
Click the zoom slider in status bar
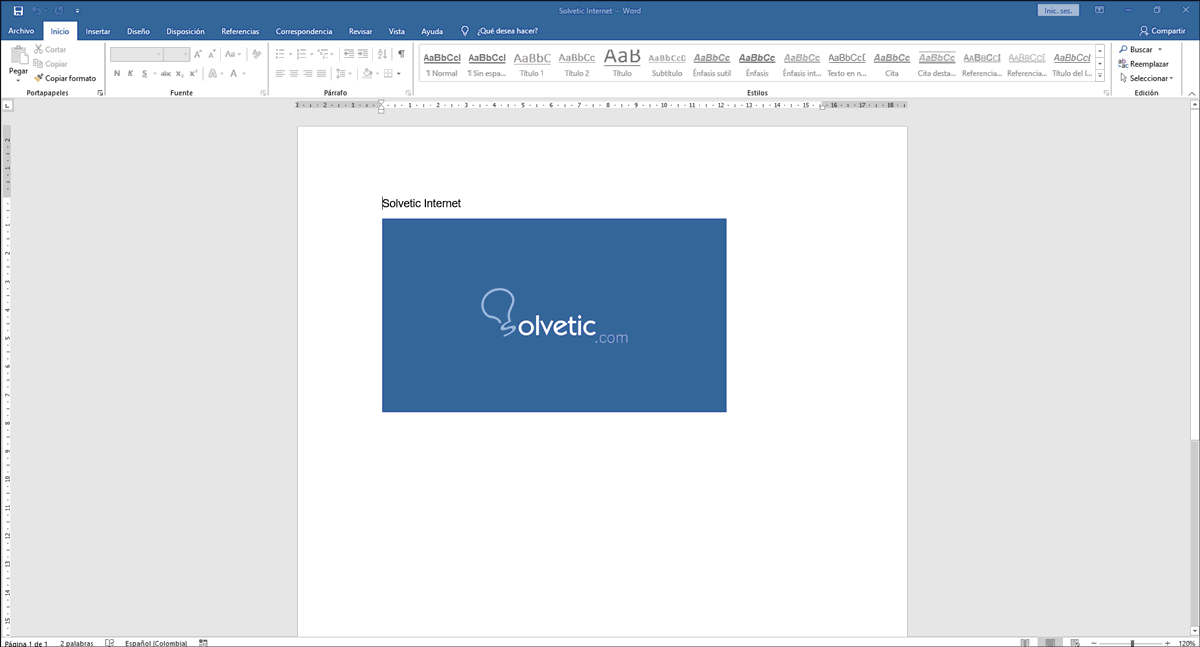(1132, 643)
